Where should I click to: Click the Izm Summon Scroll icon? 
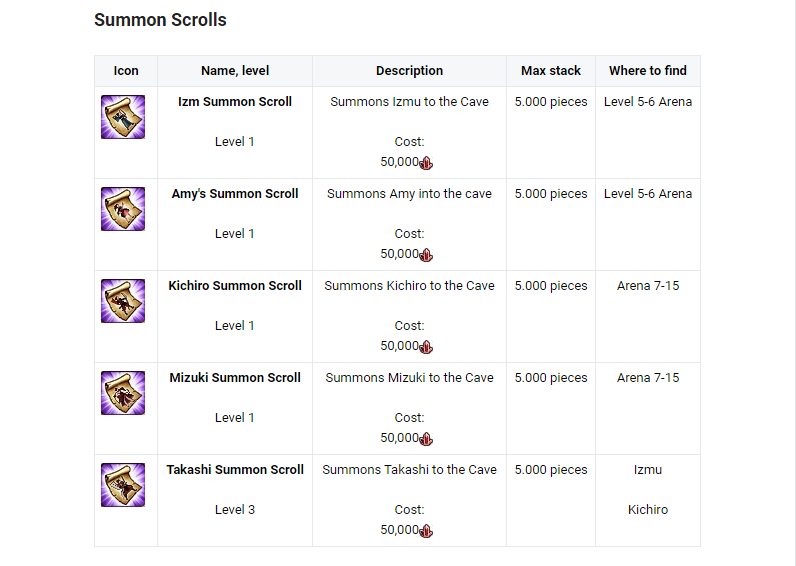tap(123, 117)
